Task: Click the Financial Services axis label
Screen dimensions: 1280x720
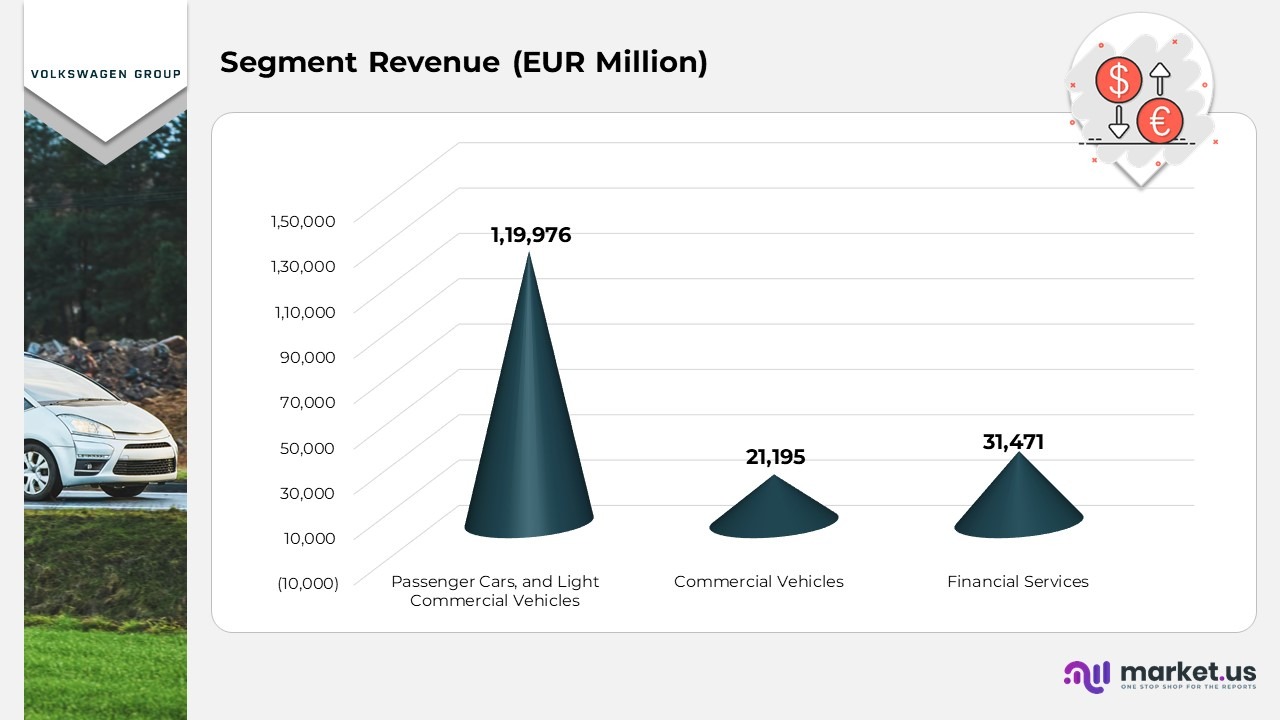Action: coord(1017,581)
